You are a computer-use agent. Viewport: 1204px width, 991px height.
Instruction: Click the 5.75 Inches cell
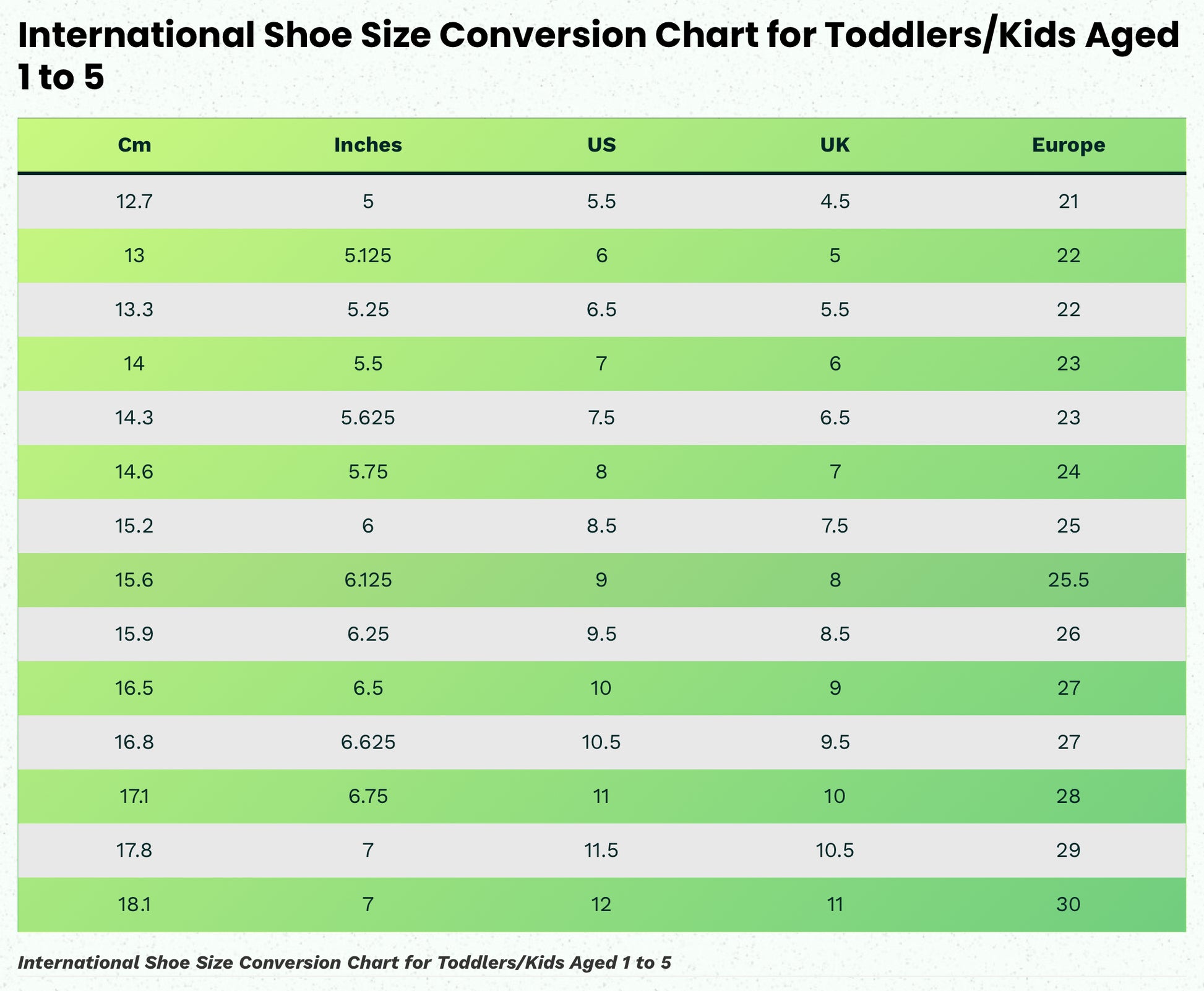pyautogui.click(x=368, y=472)
